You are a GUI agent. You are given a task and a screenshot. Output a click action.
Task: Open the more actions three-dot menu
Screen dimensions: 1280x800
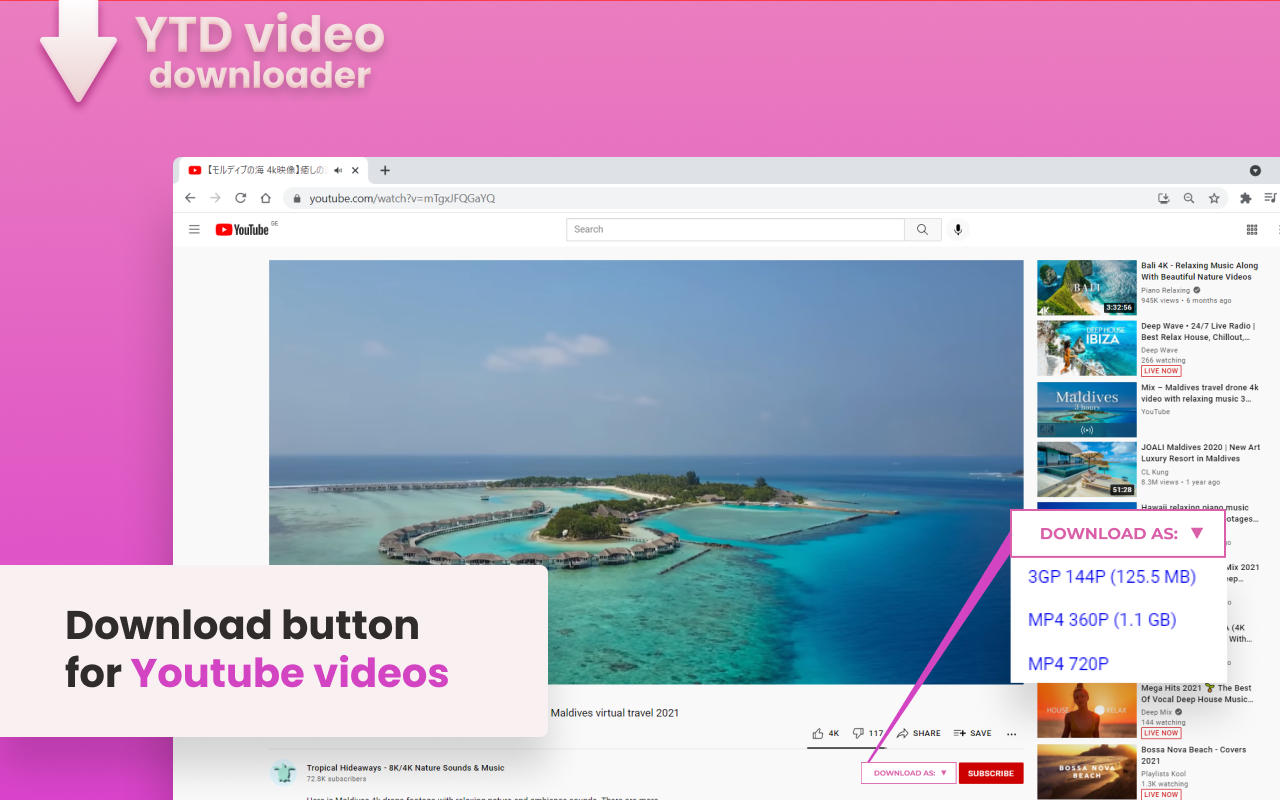(1012, 733)
